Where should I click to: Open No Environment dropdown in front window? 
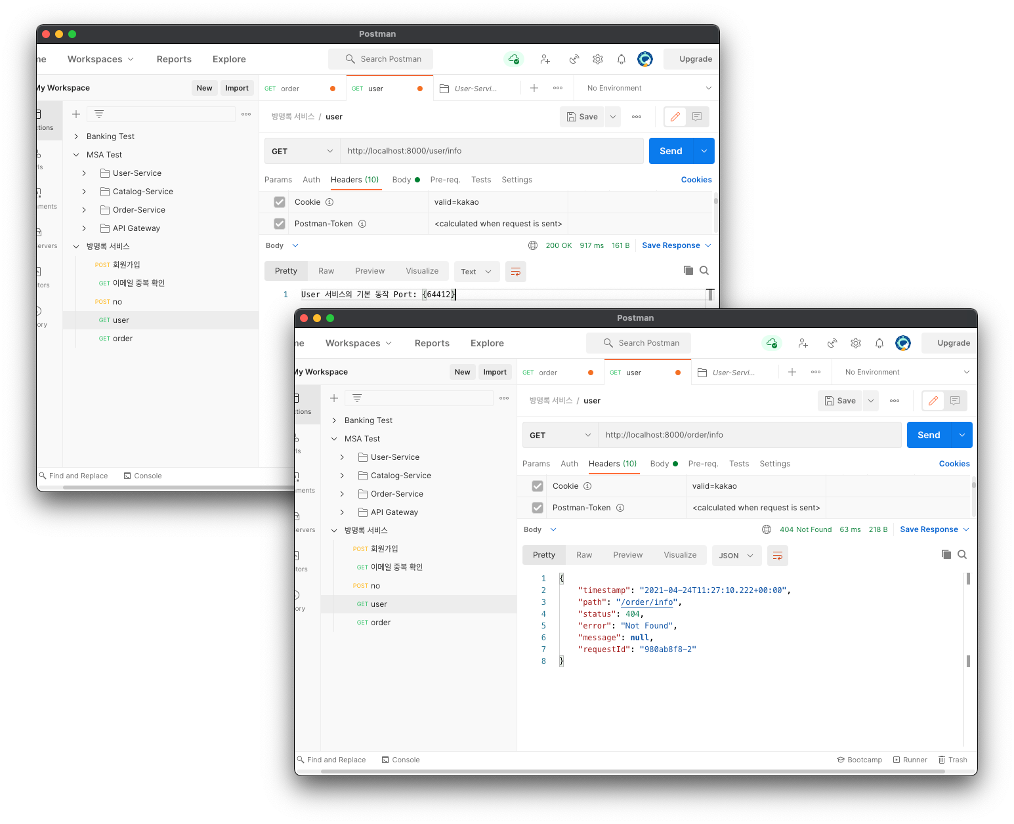[x=907, y=372]
